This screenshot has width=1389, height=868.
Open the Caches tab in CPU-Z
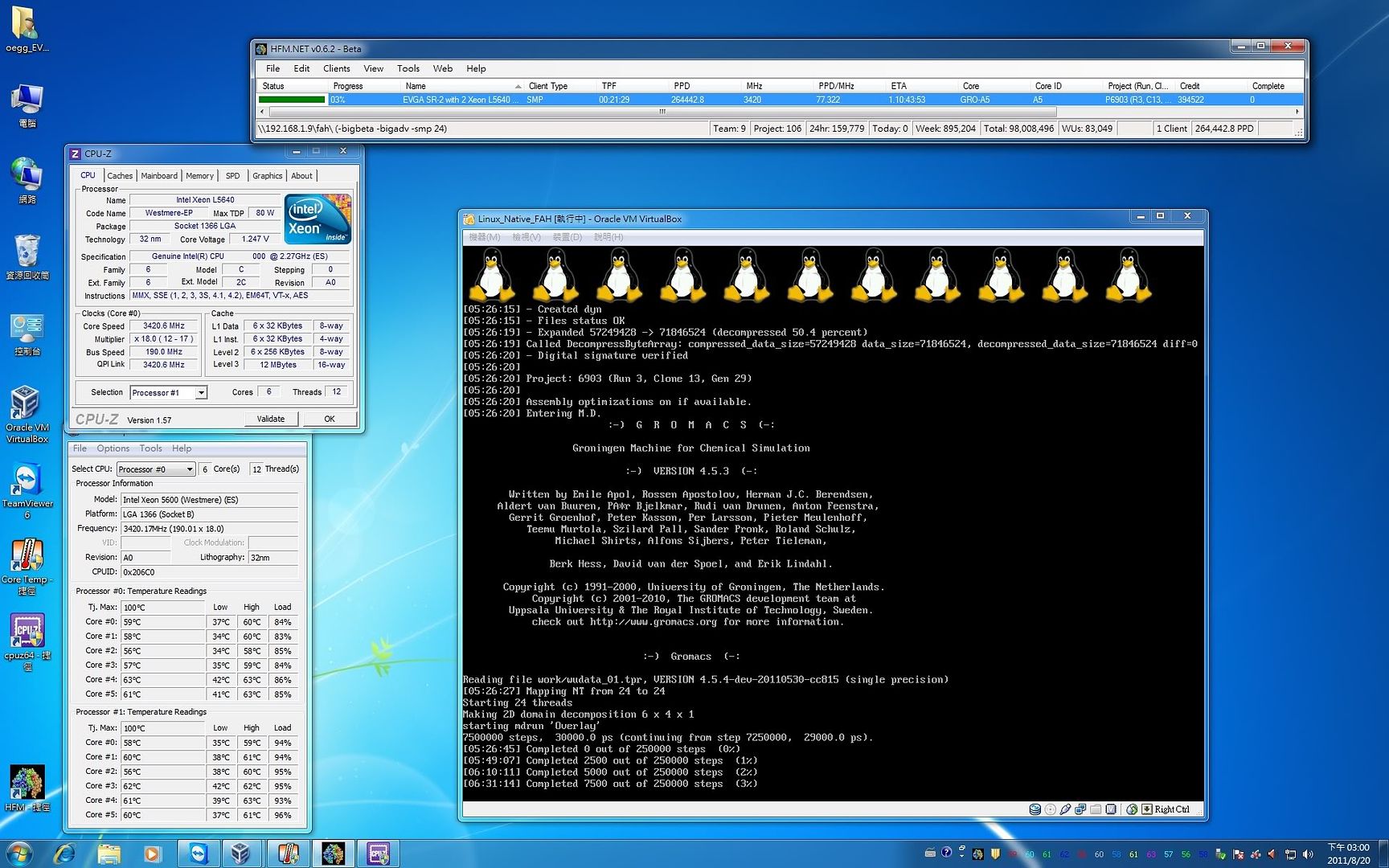coord(120,176)
